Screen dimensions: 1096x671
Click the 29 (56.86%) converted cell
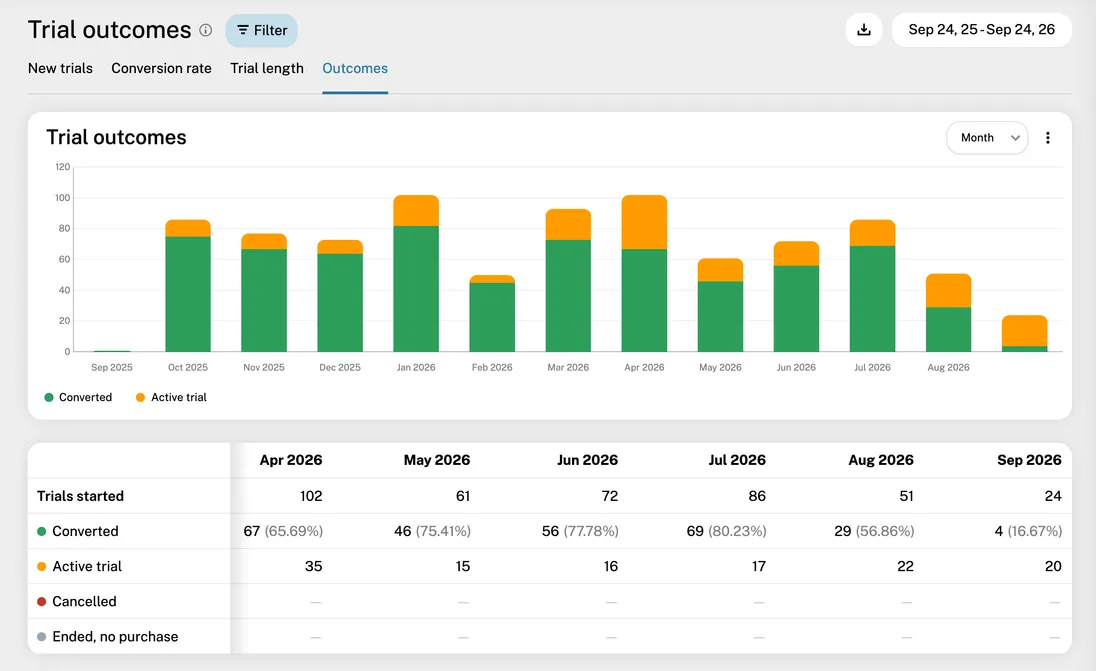point(874,531)
